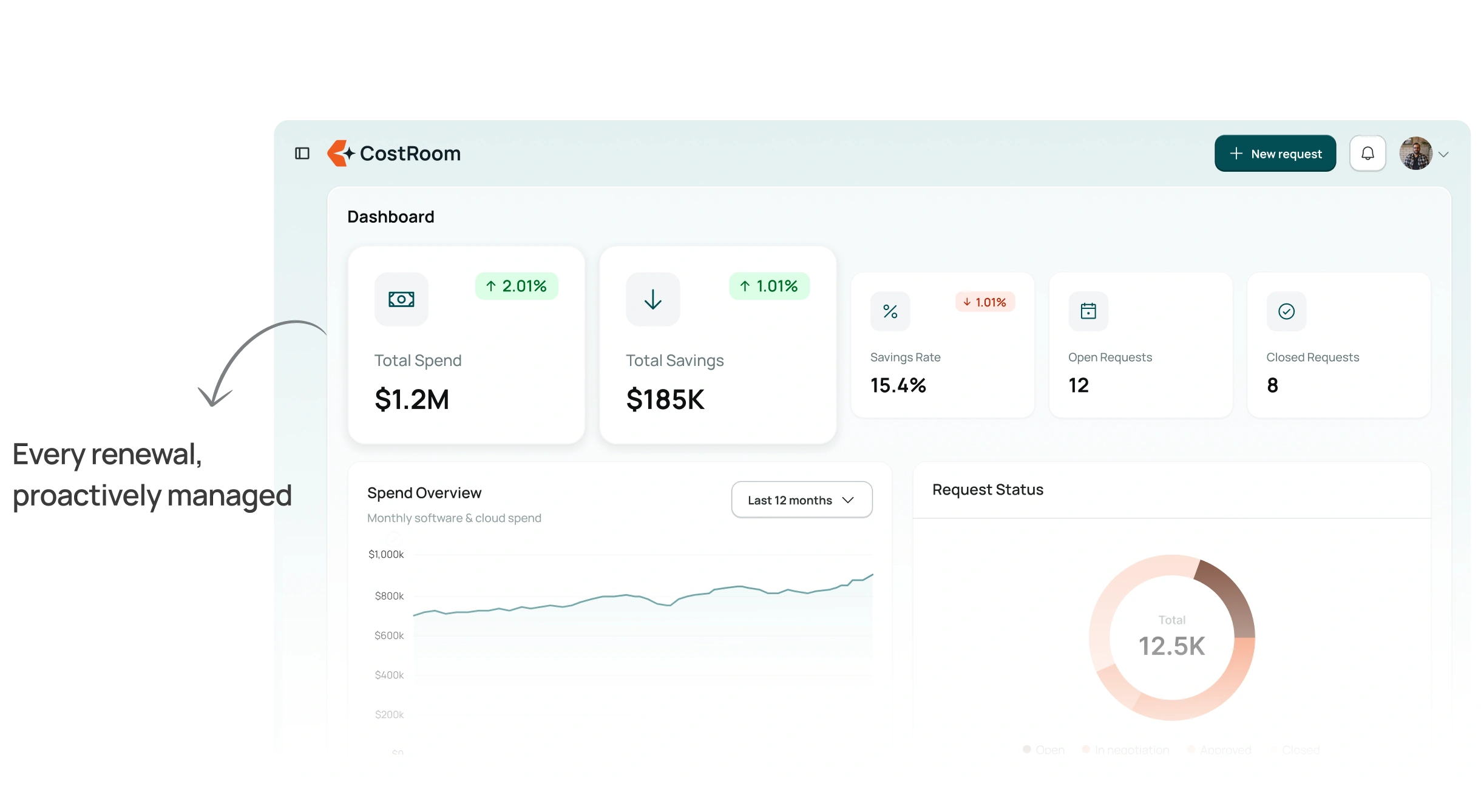This screenshot has height=812, width=1481.
Task: Click the 1.01% decrease red badge
Action: (985, 302)
